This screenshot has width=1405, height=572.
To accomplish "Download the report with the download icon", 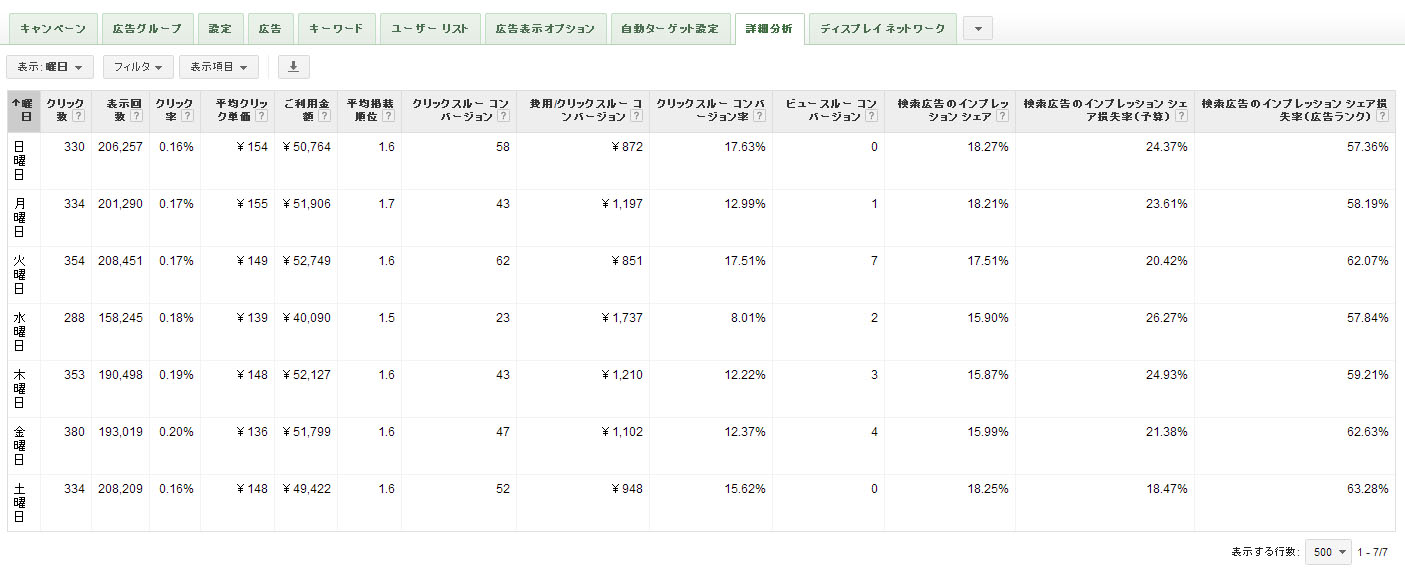I will 293,67.
